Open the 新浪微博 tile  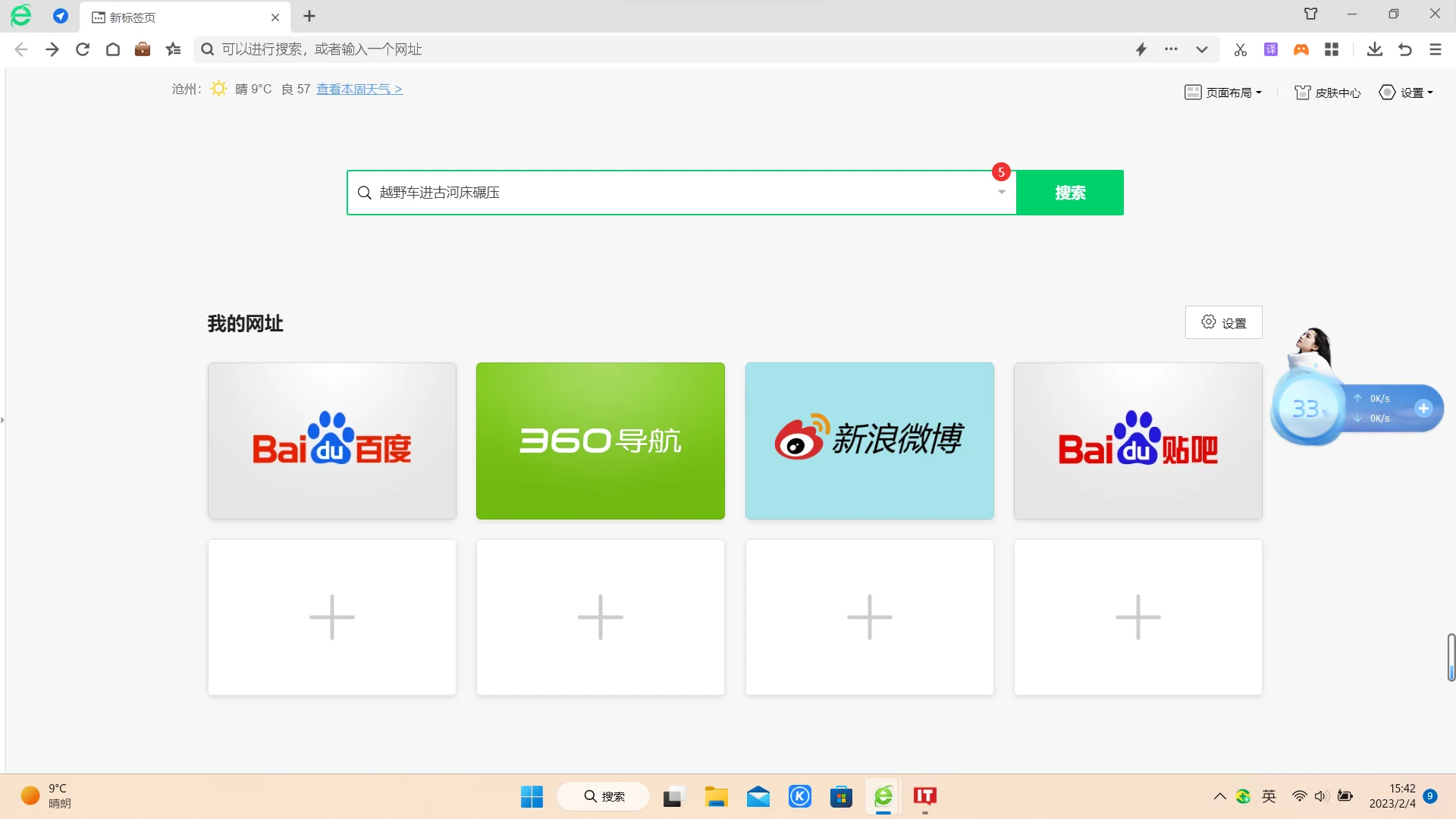[870, 441]
